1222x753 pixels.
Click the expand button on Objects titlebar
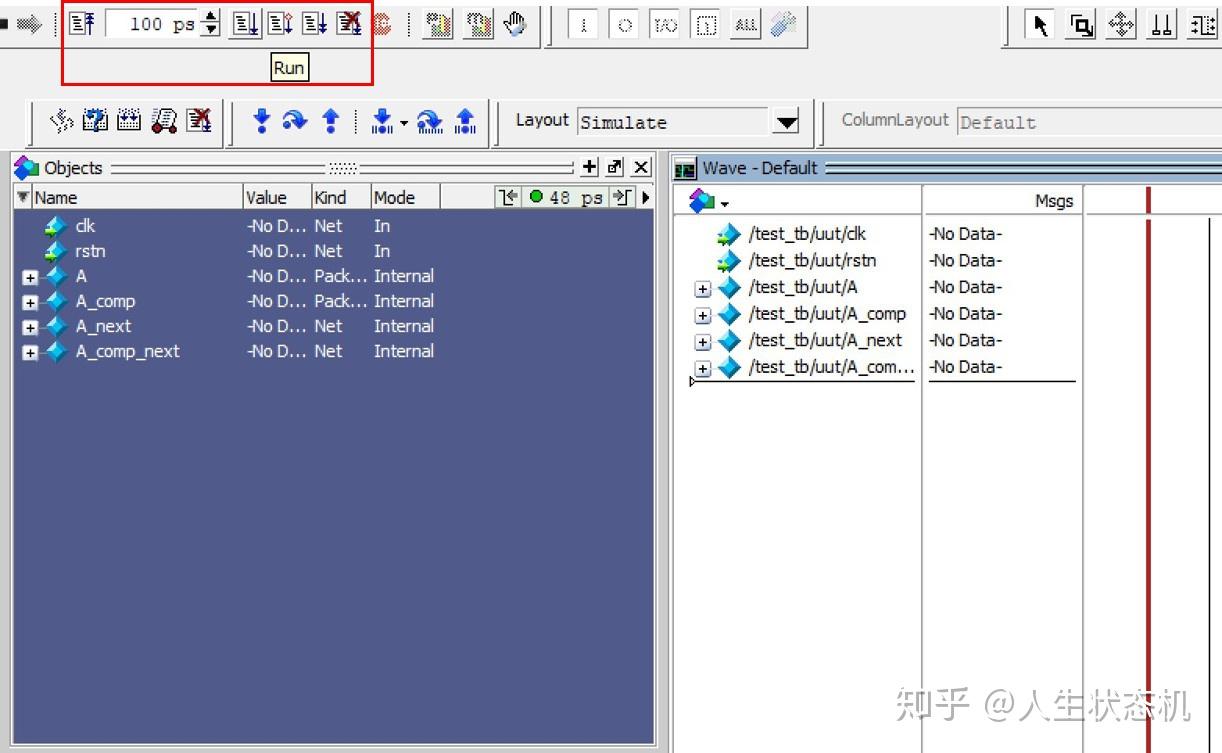(588, 167)
